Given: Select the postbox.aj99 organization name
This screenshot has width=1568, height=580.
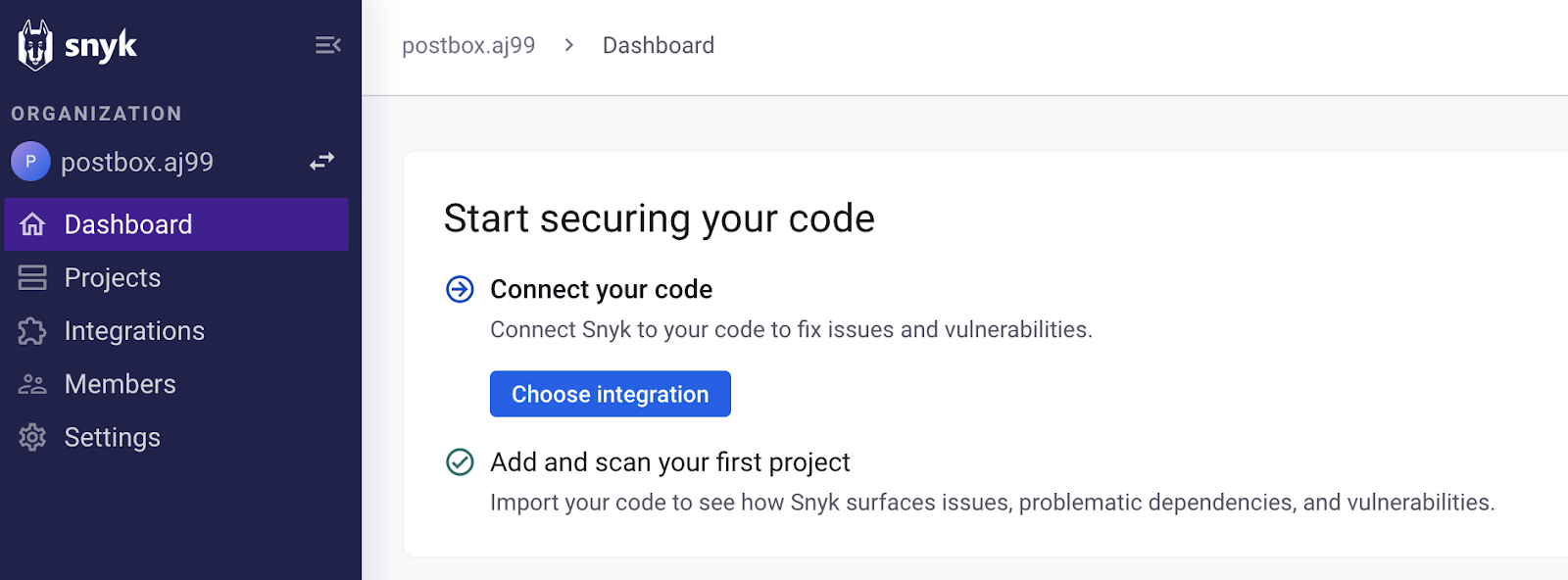Looking at the screenshot, I should pos(137,162).
